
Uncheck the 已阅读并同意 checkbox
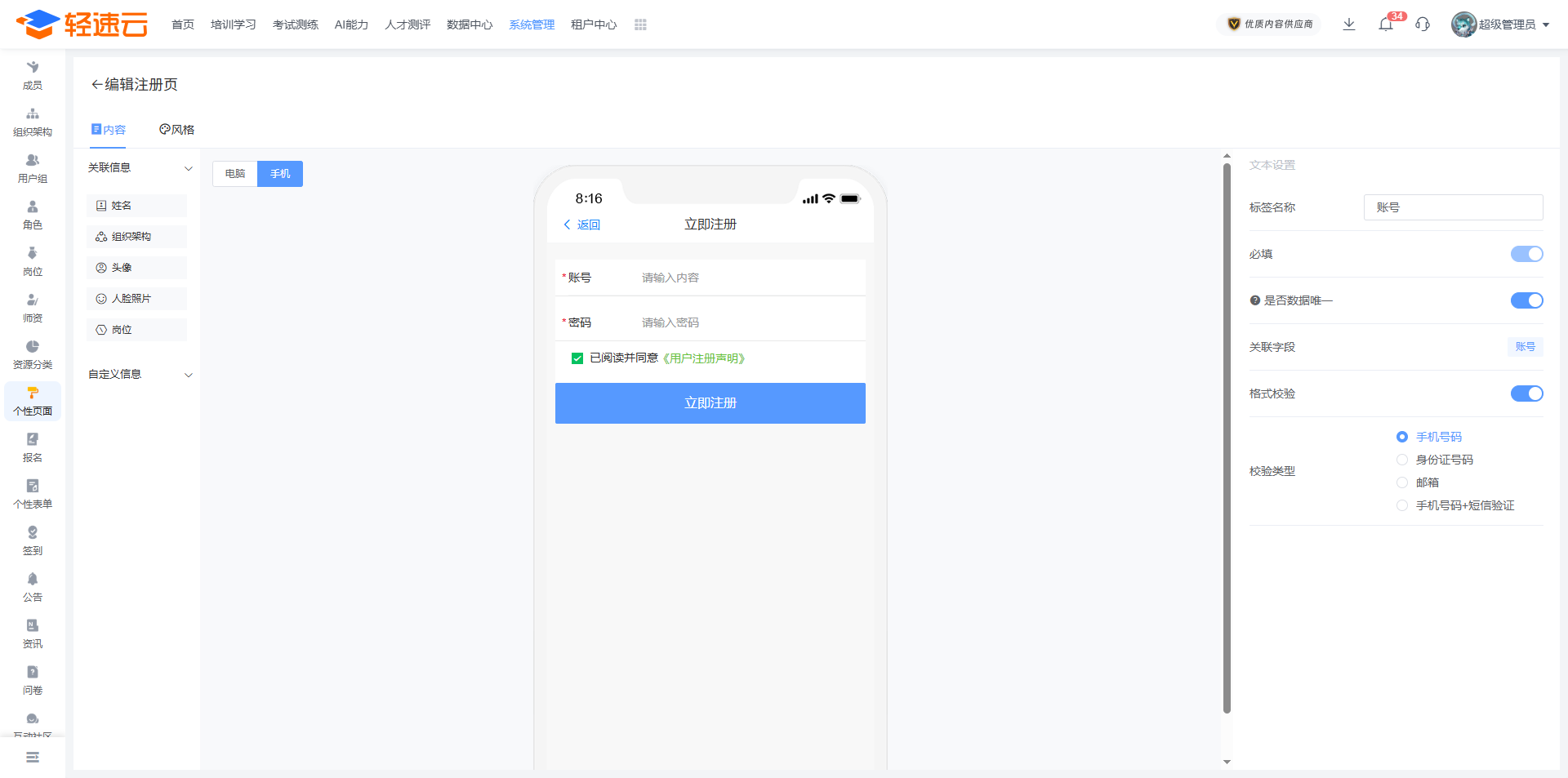click(x=577, y=358)
